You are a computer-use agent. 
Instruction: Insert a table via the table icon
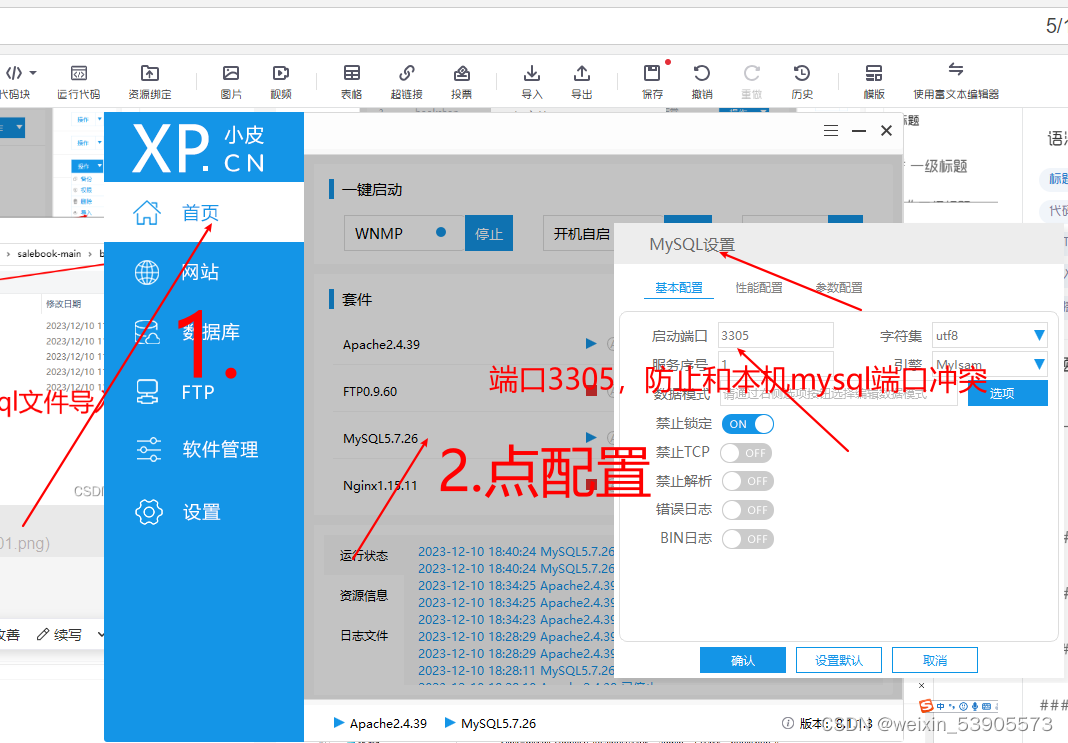coord(351,73)
